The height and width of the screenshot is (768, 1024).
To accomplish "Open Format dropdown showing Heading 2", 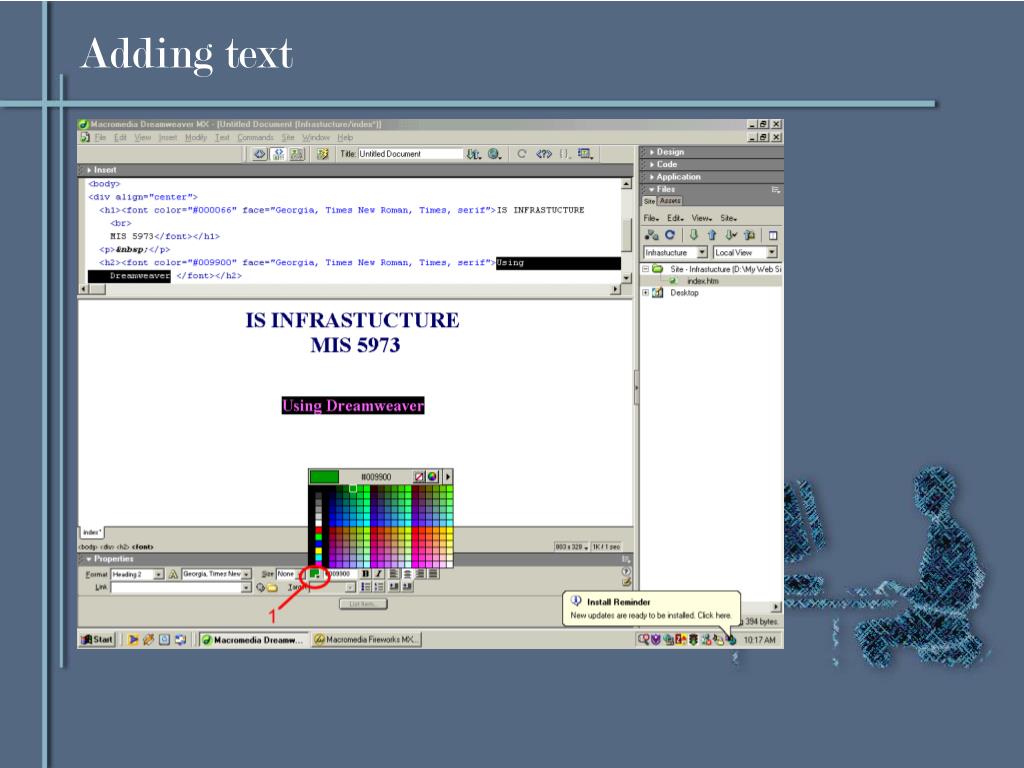I will click(x=158, y=574).
